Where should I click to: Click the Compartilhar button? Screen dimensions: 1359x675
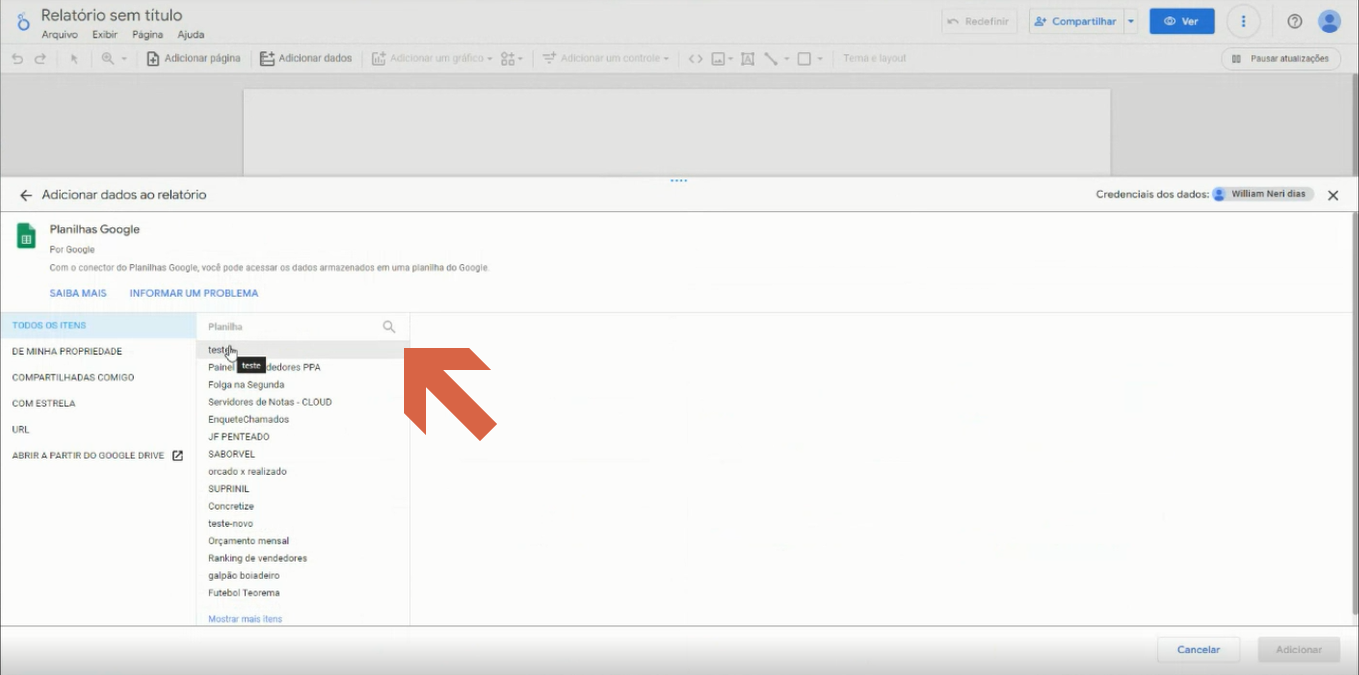(1075, 21)
